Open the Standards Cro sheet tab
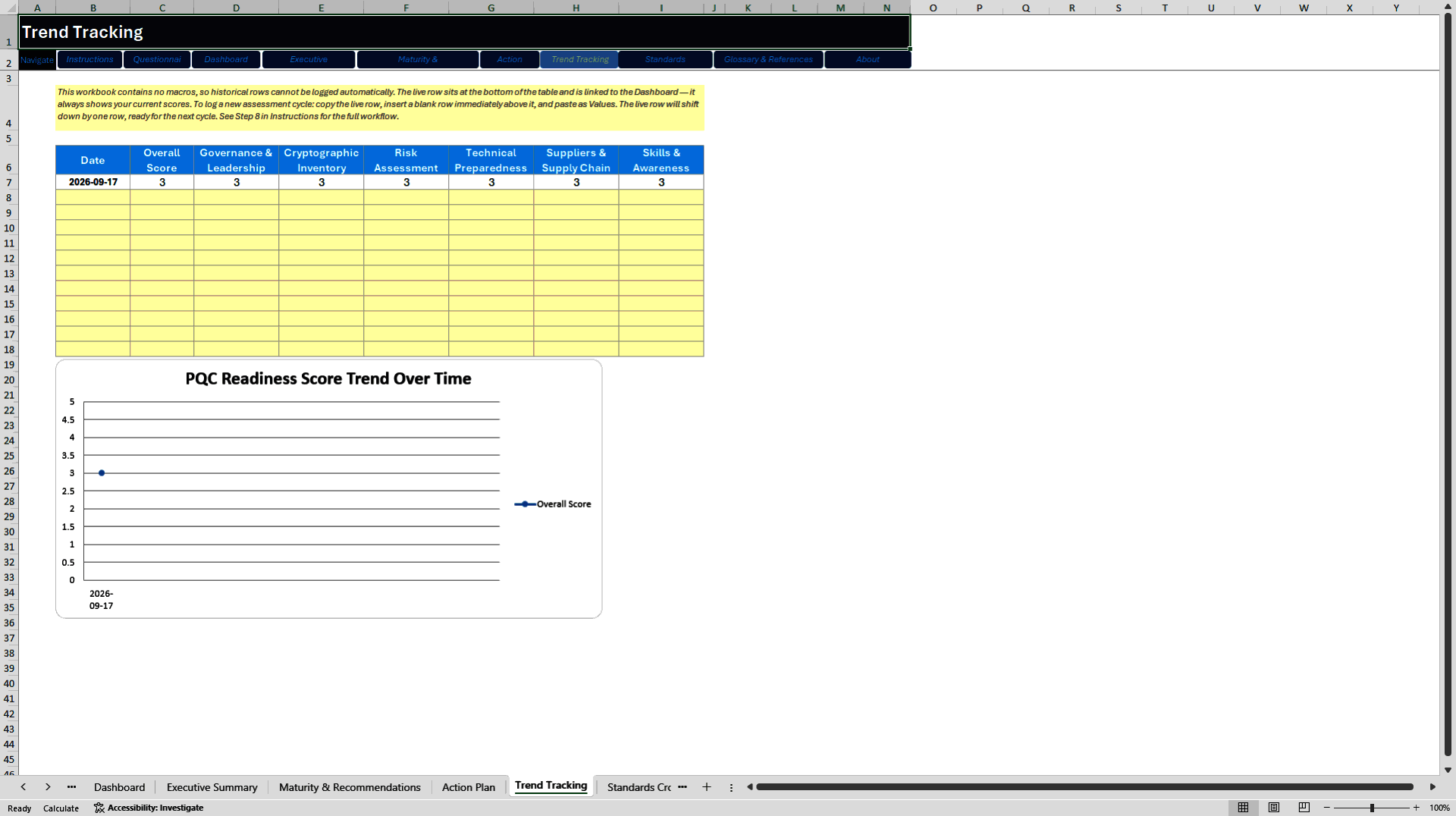 (639, 787)
